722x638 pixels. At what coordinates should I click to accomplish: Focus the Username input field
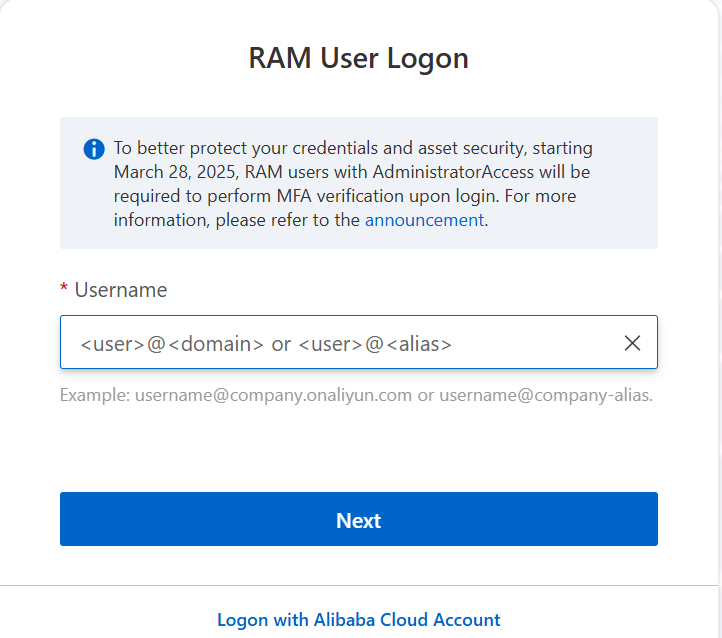pos(340,343)
